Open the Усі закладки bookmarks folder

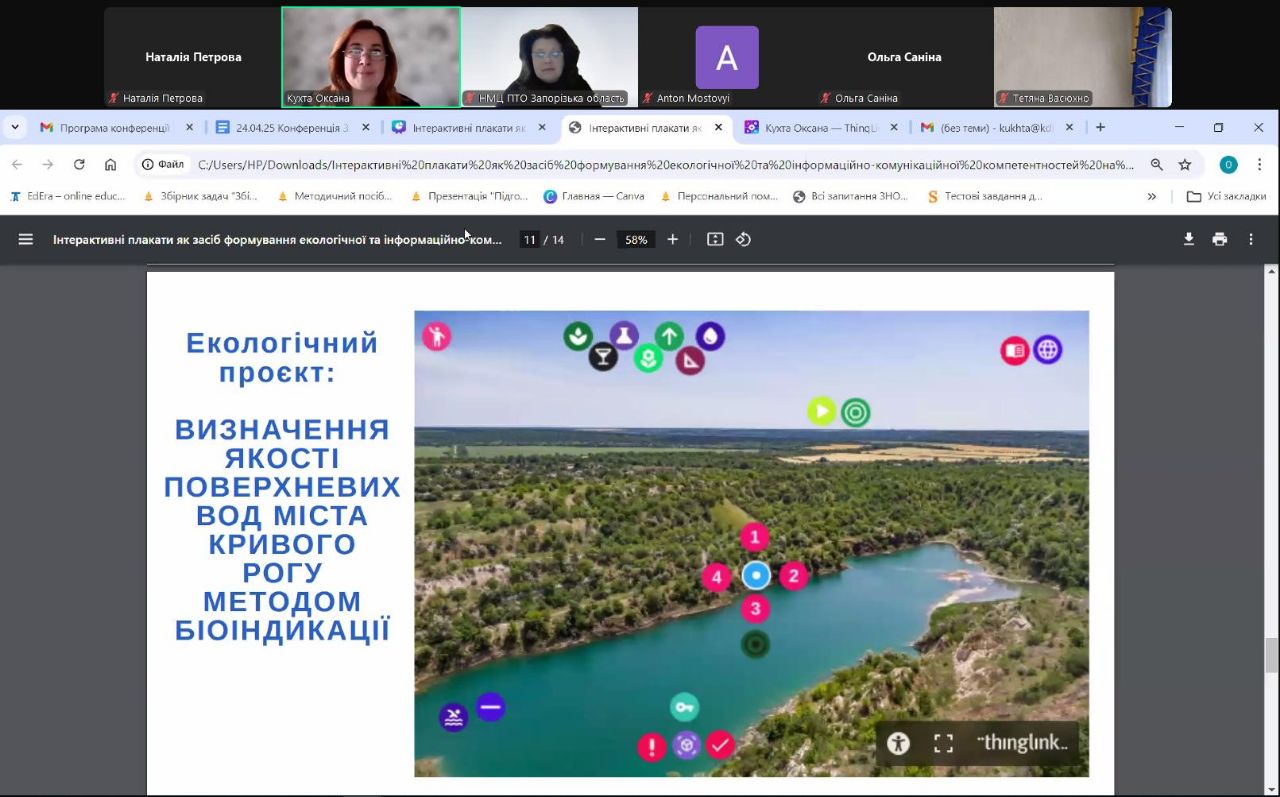(x=1226, y=196)
